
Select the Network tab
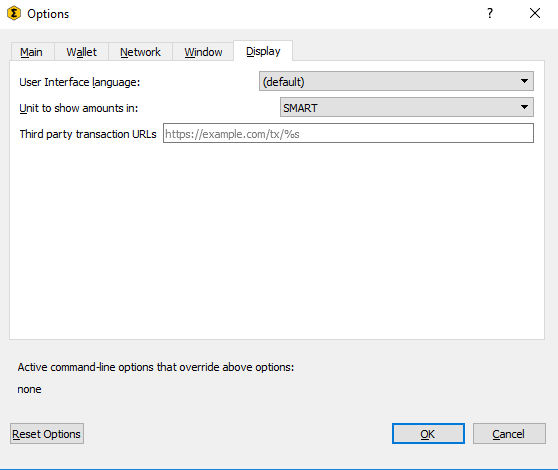pyautogui.click(x=140, y=52)
